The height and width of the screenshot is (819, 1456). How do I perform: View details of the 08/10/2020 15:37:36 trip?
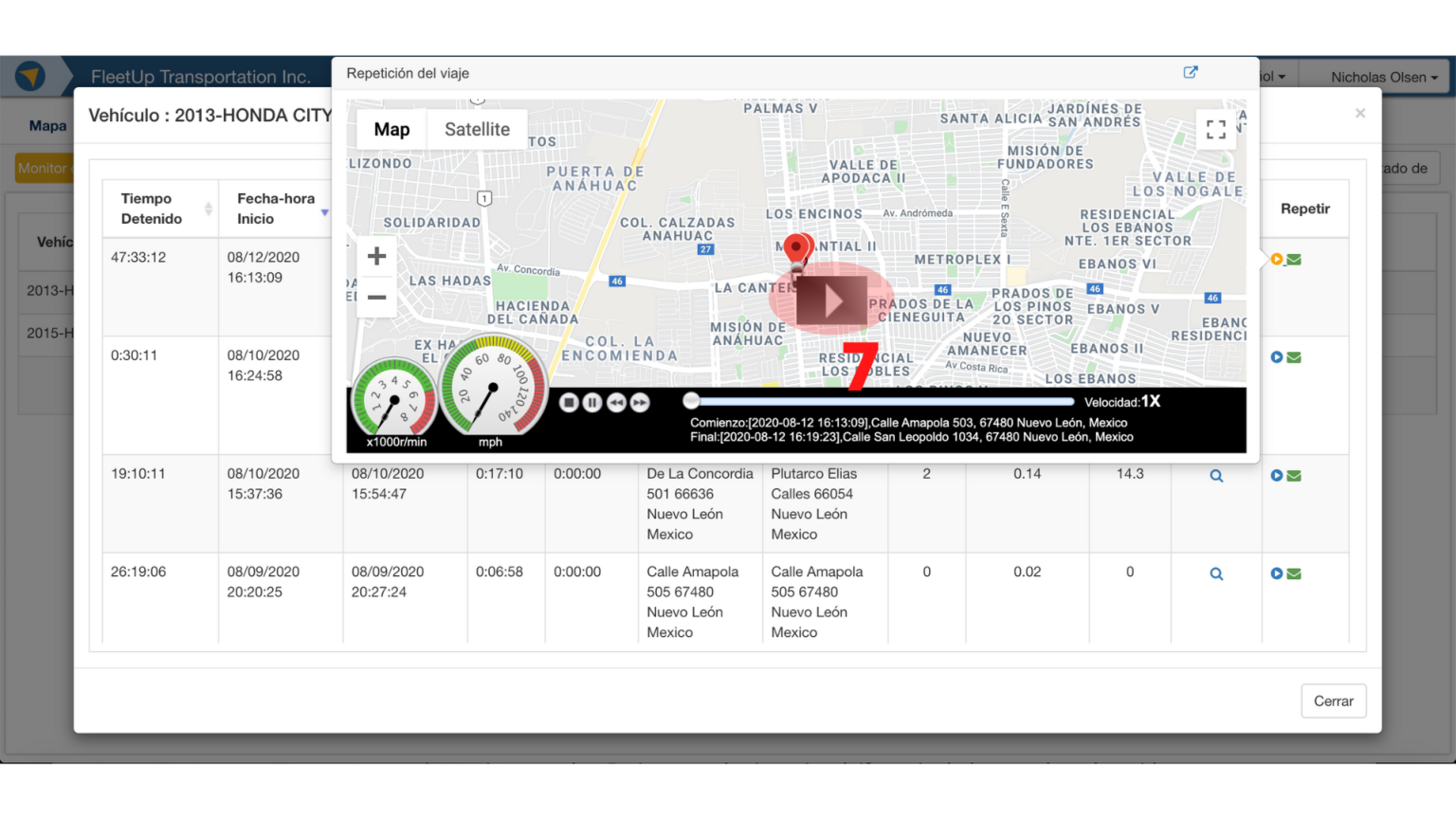1216,476
